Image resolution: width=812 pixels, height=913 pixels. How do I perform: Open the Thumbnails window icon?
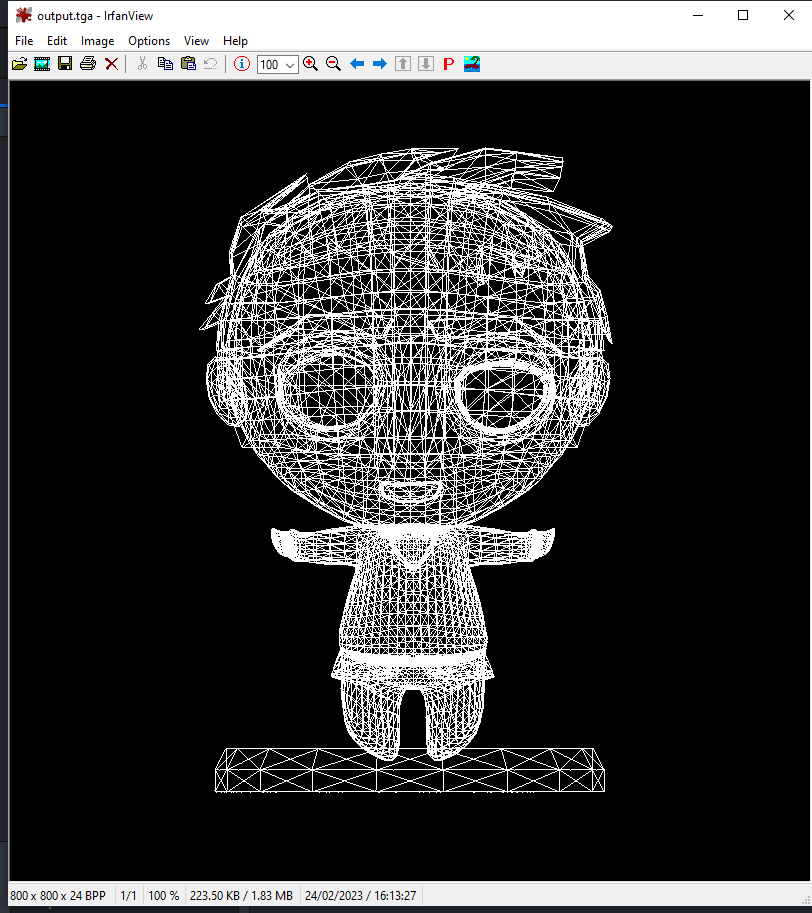[42, 63]
